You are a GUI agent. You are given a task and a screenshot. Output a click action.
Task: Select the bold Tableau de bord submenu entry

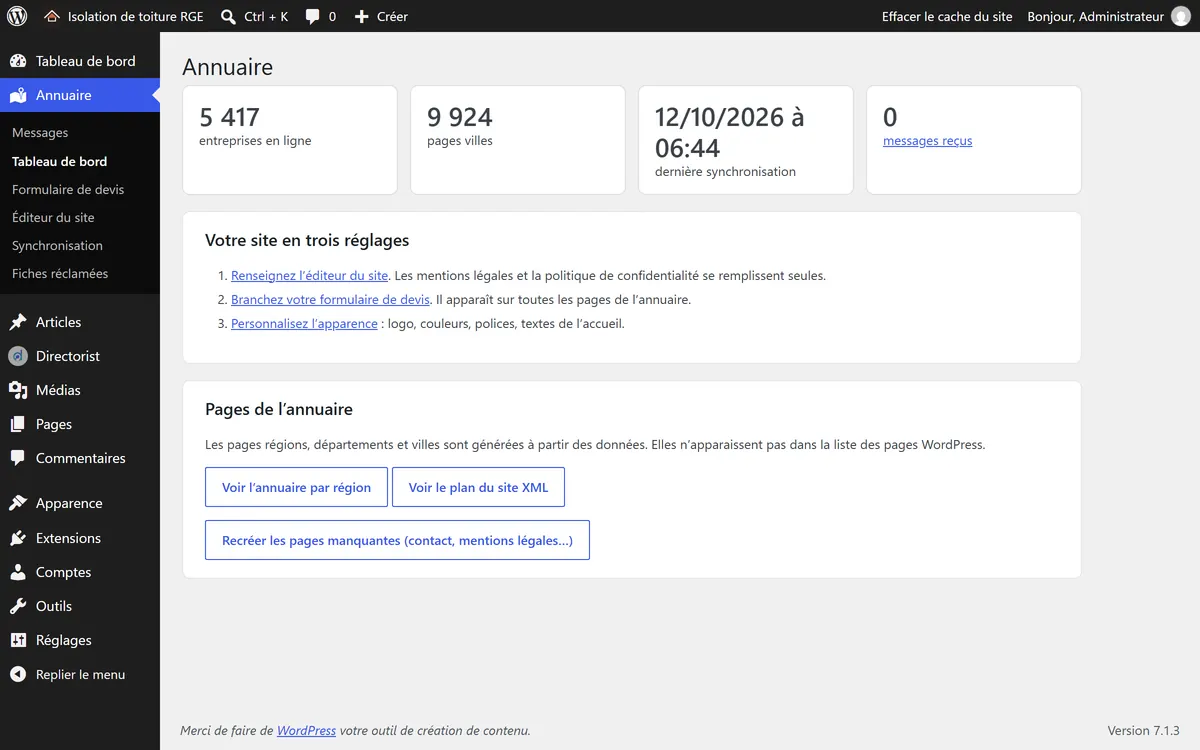(59, 161)
